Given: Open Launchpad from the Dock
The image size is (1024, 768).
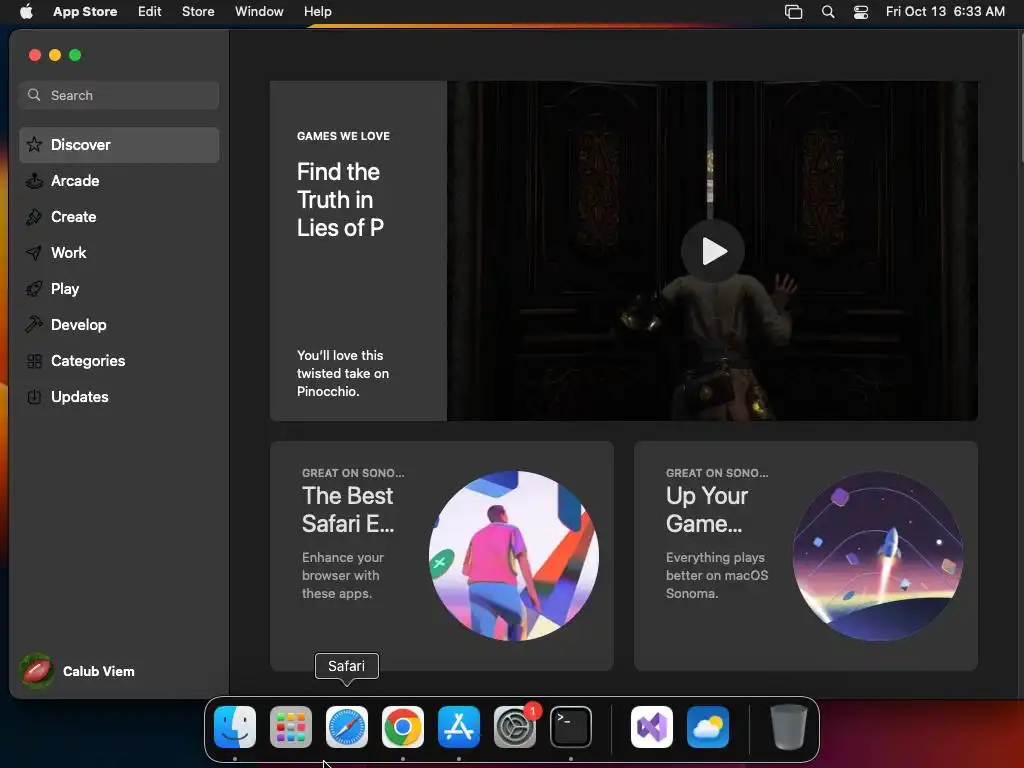Looking at the screenshot, I should pos(291,726).
